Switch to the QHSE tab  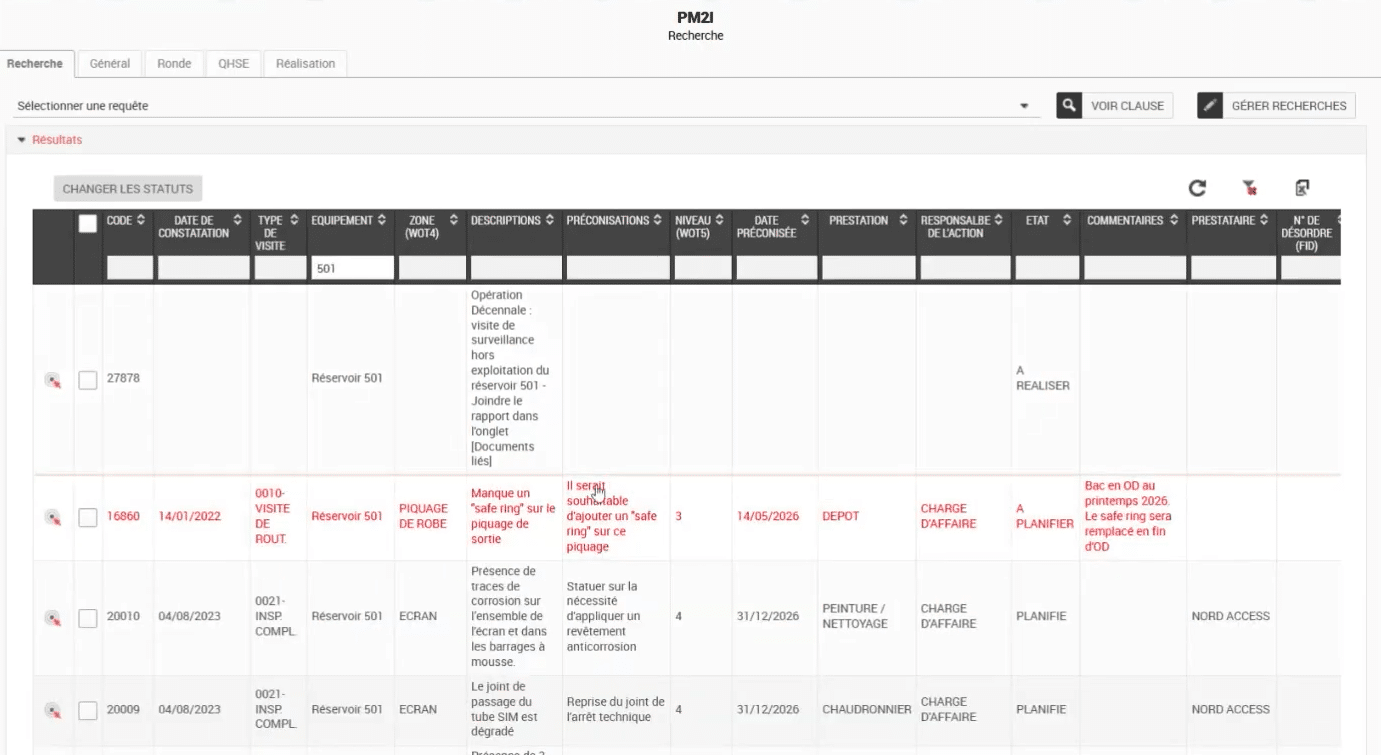[x=233, y=63]
